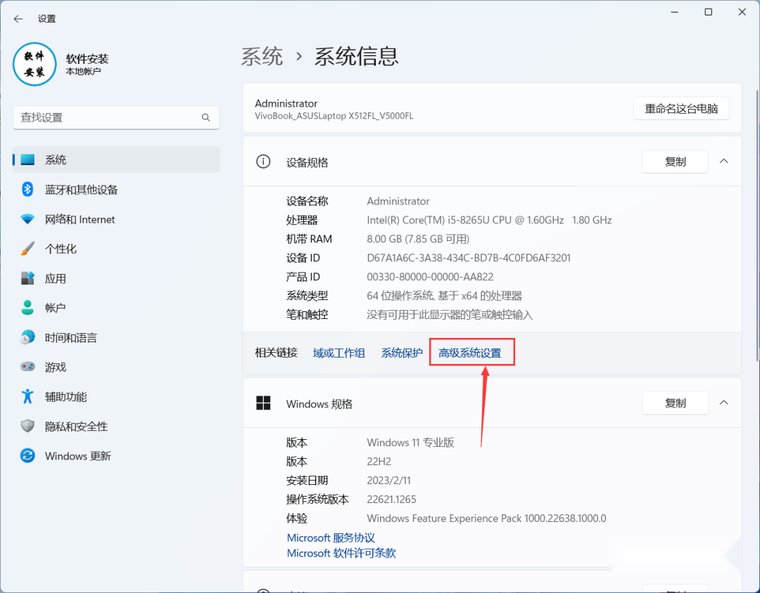Image resolution: width=760 pixels, height=593 pixels.
Task: Click the 查找设置 search field
Action: (116, 117)
